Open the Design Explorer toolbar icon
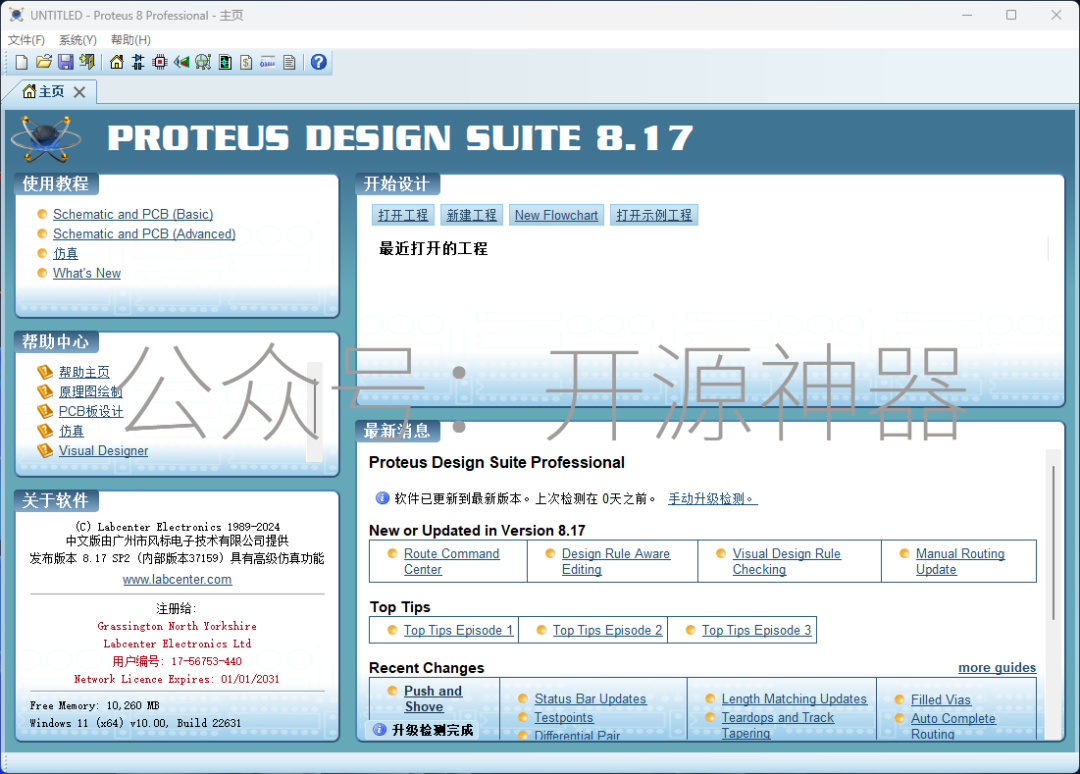 225,63
